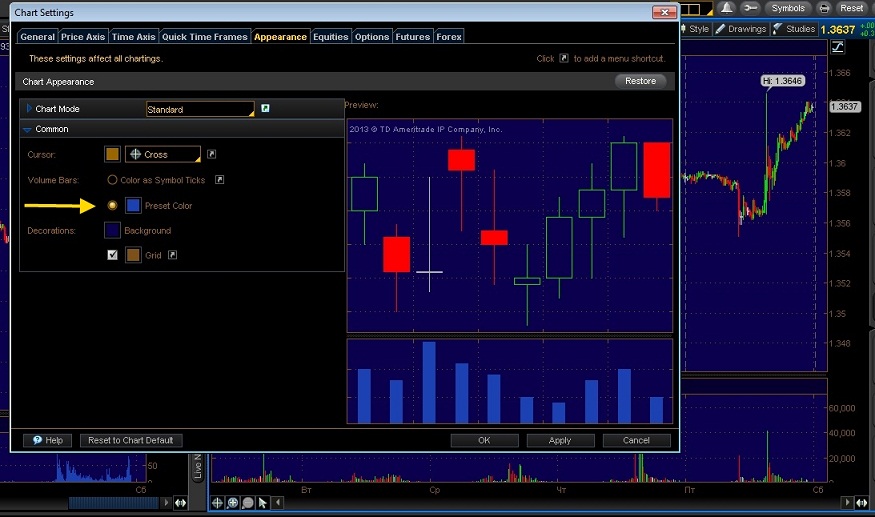Image resolution: width=875 pixels, height=517 pixels.
Task: Open the Chart Mode Standard dropdown
Action: pyautogui.click(x=200, y=109)
